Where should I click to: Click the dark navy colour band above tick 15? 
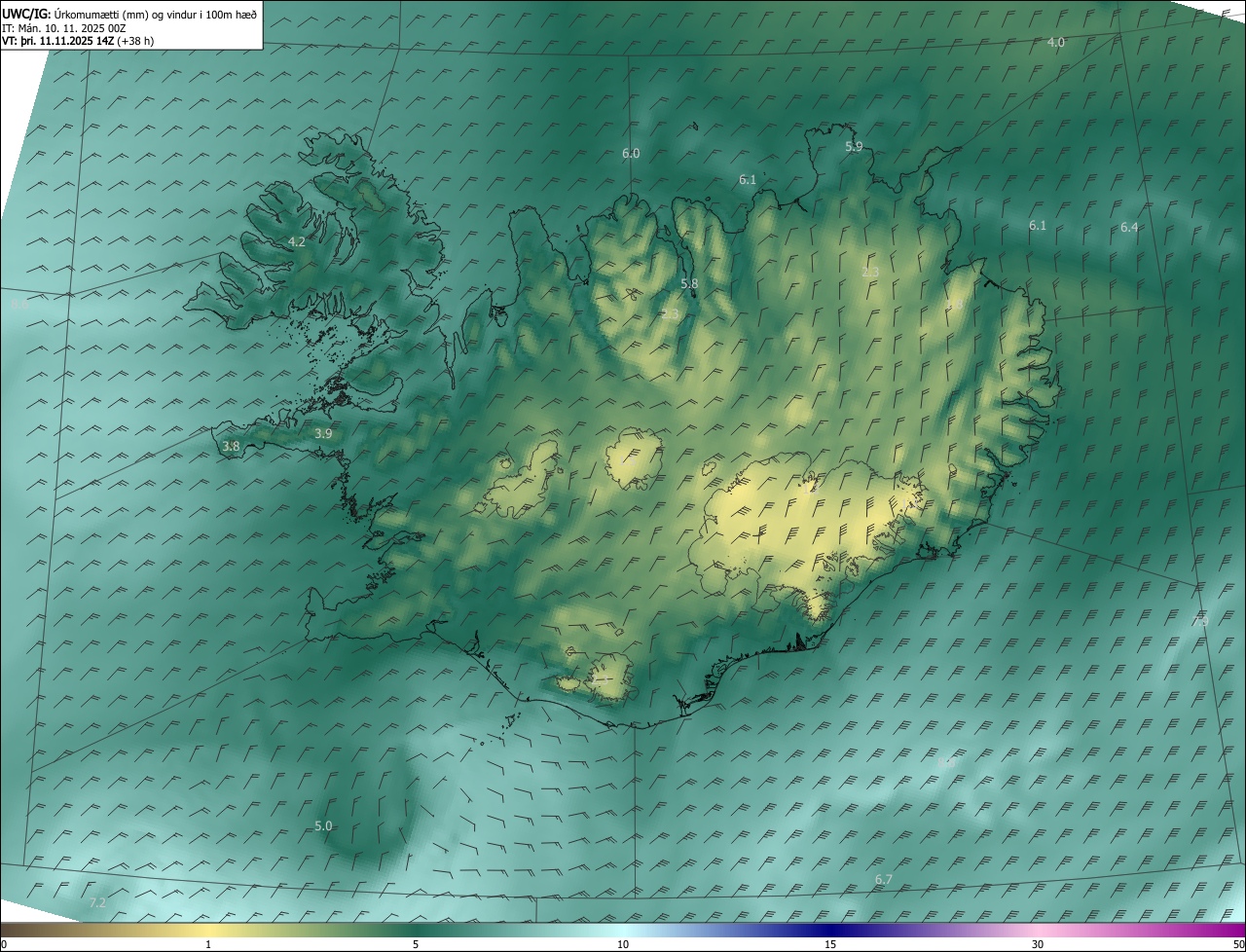point(830,930)
